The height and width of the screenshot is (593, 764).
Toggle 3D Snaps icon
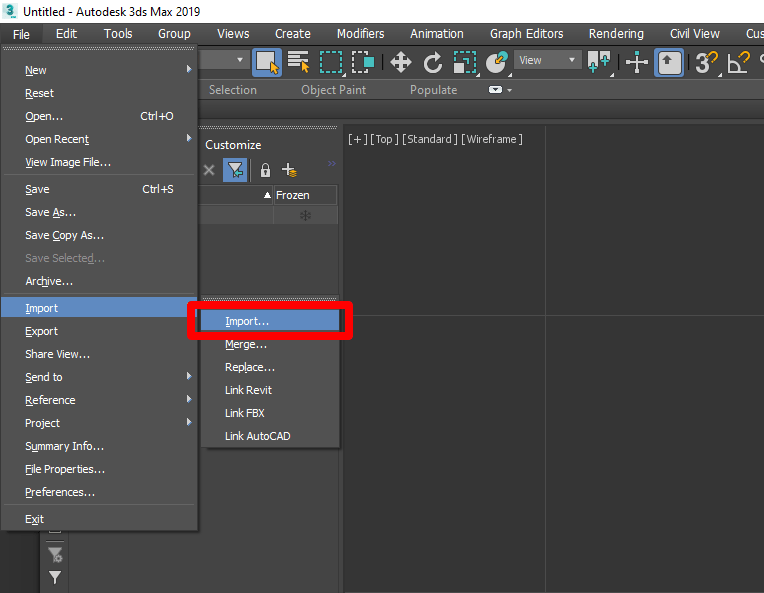[x=707, y=62]
